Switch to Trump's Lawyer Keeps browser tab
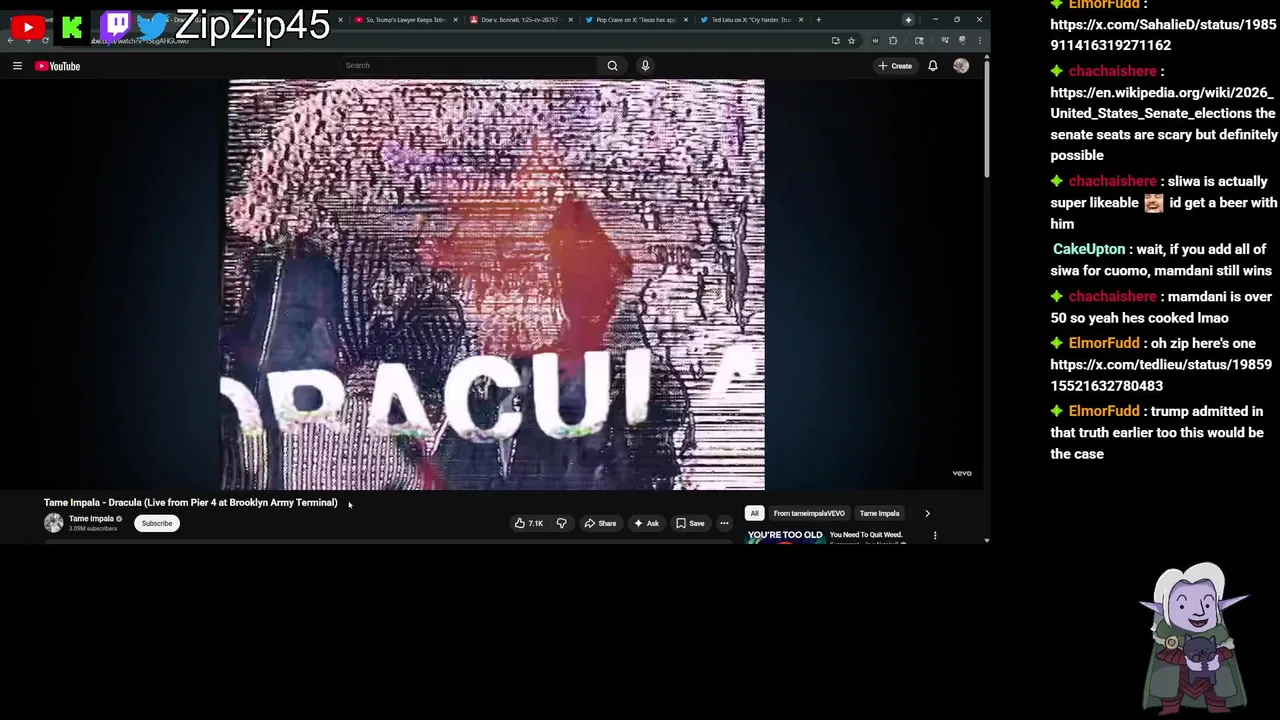1280x720 pixels. (x=404, y=20)
